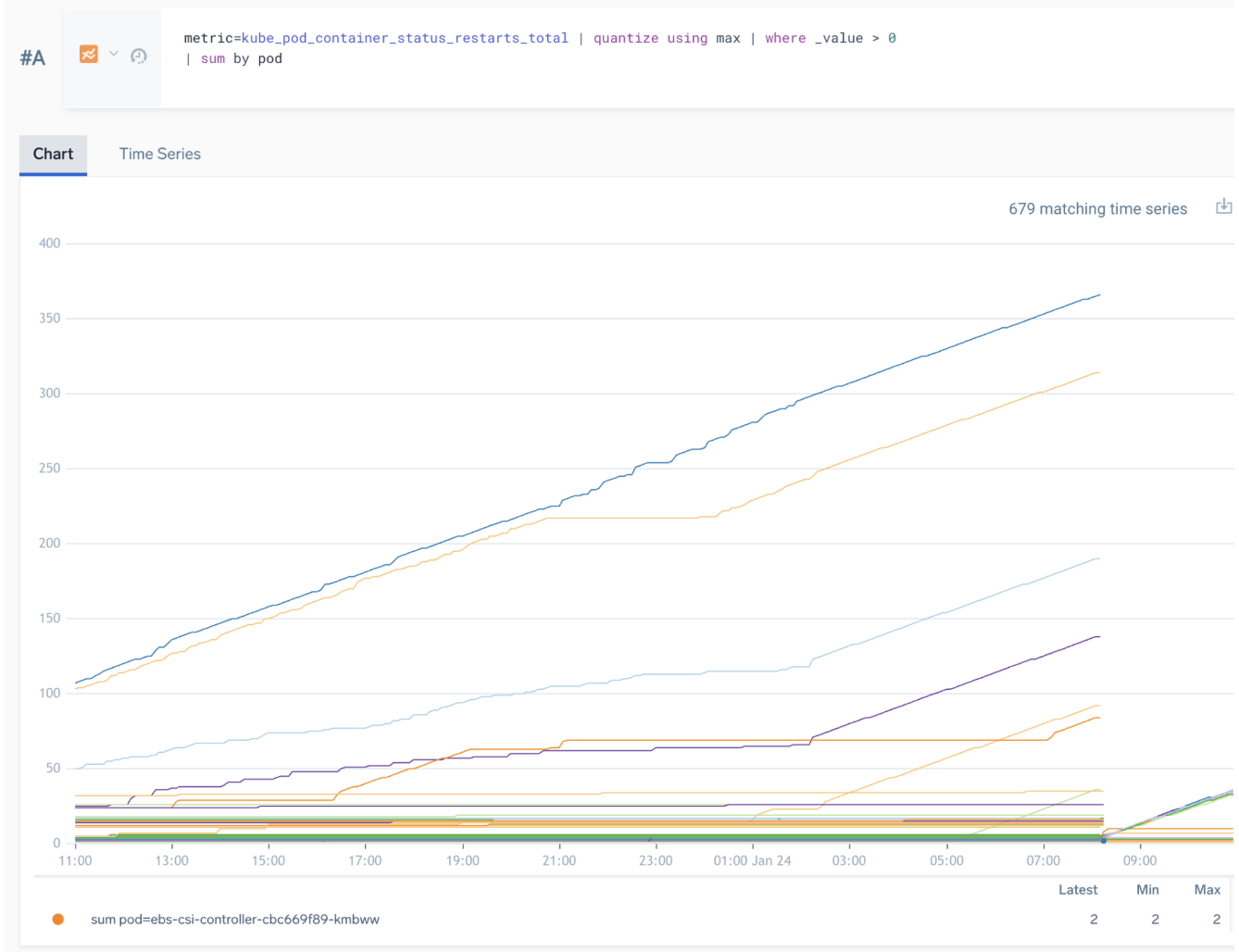Sort legend by the Latest column
Viewport: 1239px width, 952px height.
tap(1078, 890)
